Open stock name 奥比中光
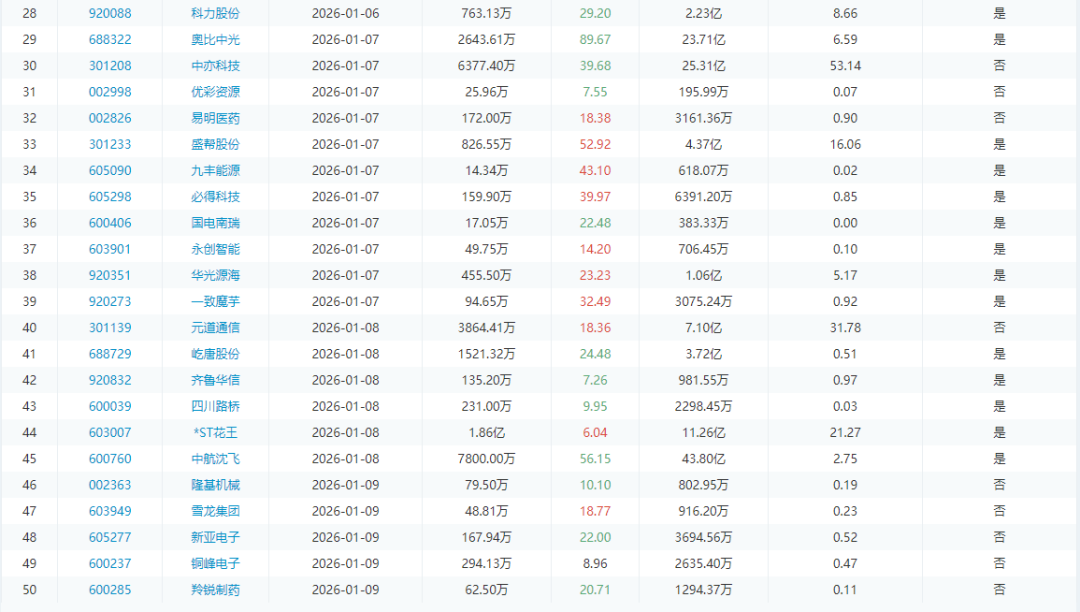The width and height of the screenshot is (1080, 612). (x=216, y=39)
